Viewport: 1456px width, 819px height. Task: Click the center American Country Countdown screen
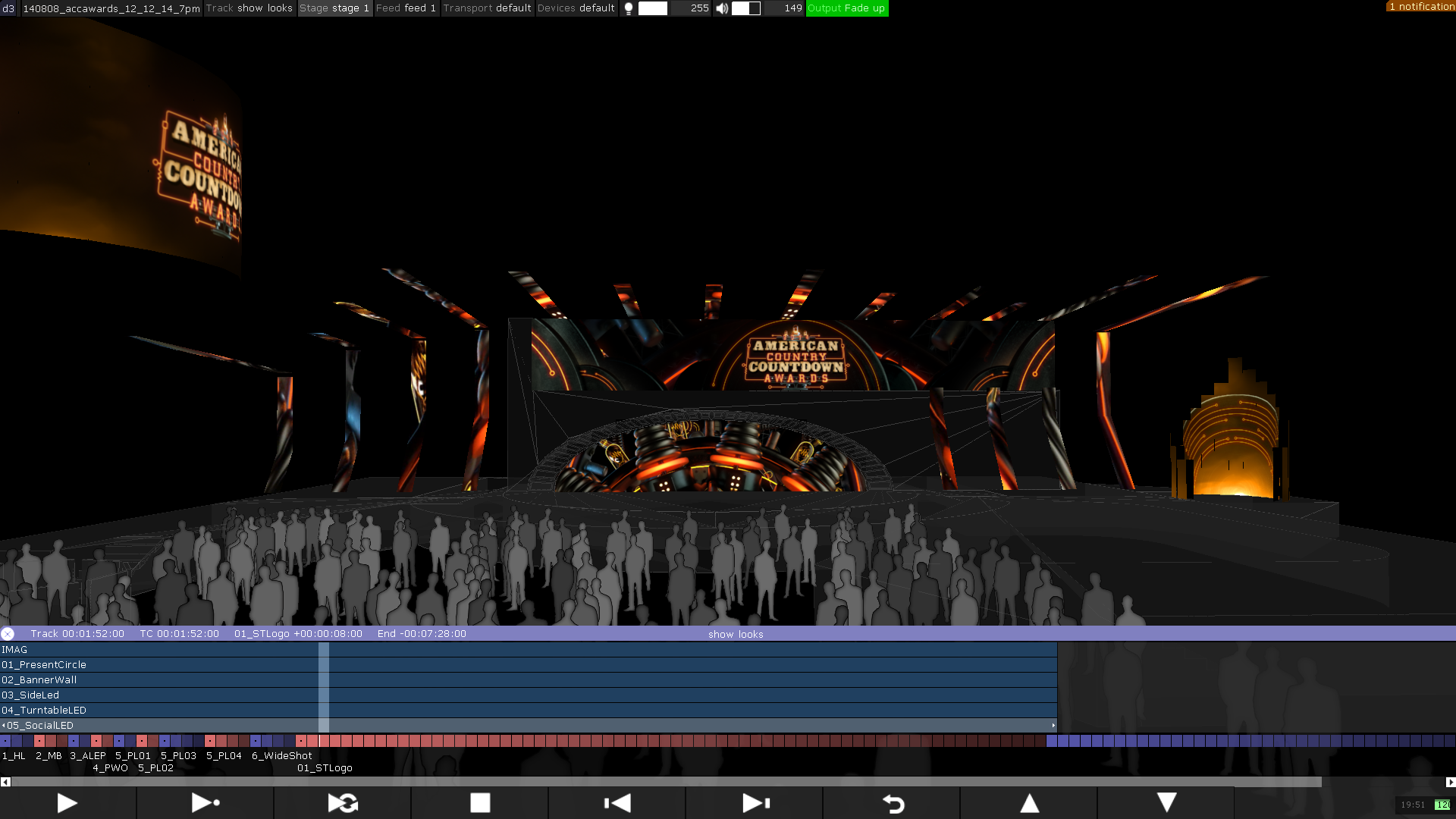coord(794,356)
